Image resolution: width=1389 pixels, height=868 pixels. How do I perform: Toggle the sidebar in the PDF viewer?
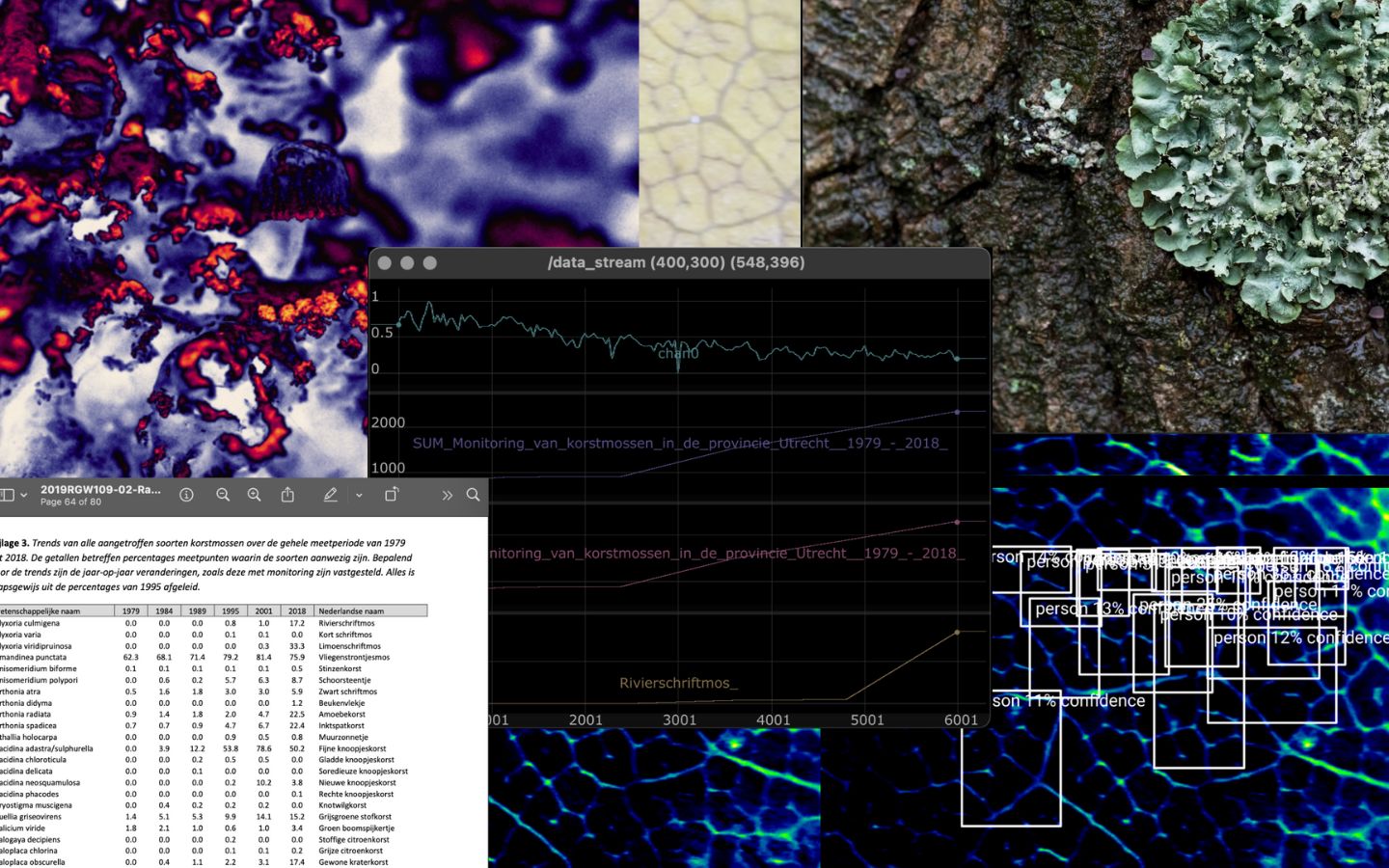point(7,495)
